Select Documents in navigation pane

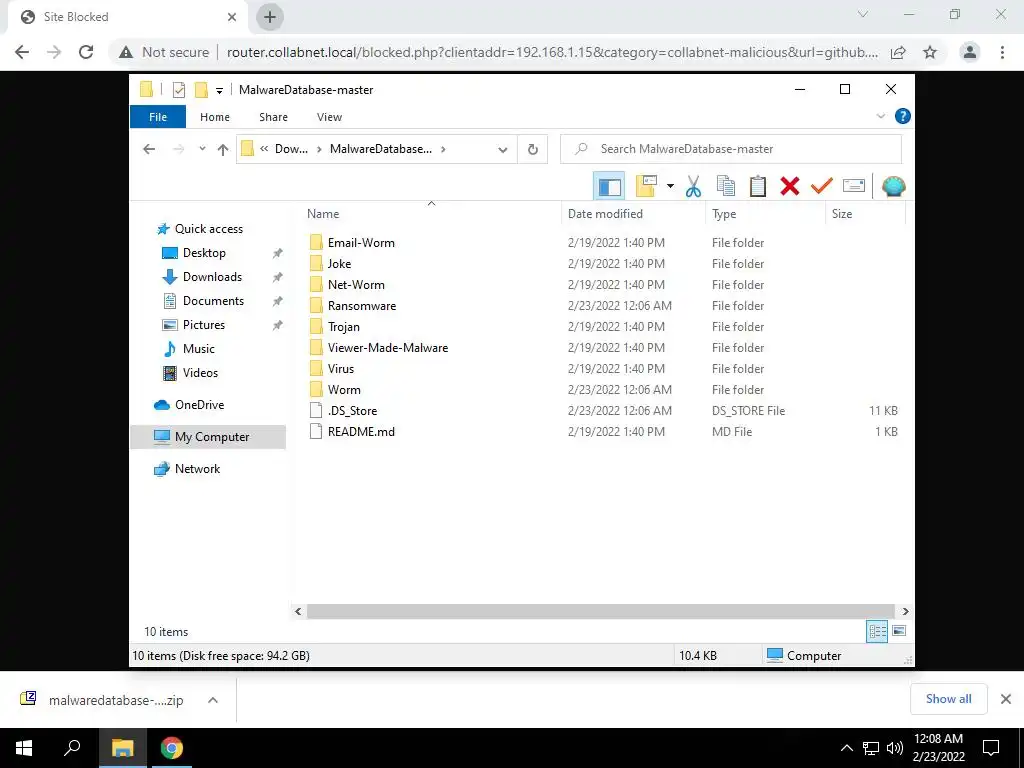pyautogui.click(x=213, y=301)
